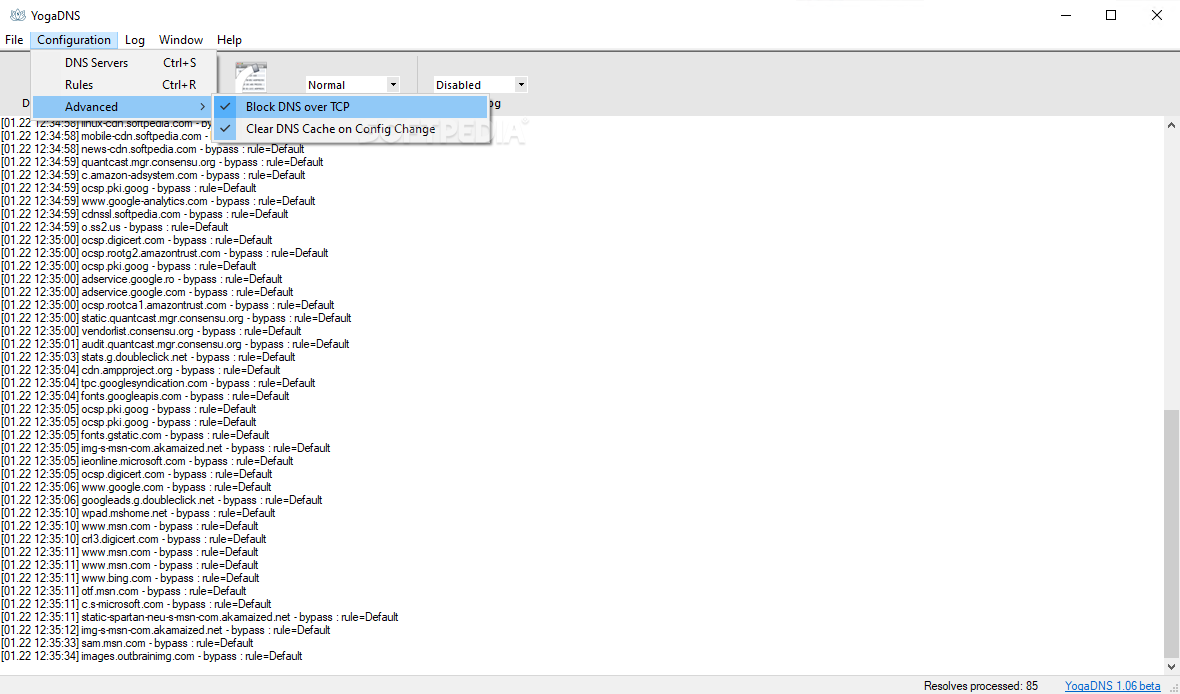Select the googleads.g.doubleclick.net log entry
This screenshot has height=694, width=1180.
point(162,500)
